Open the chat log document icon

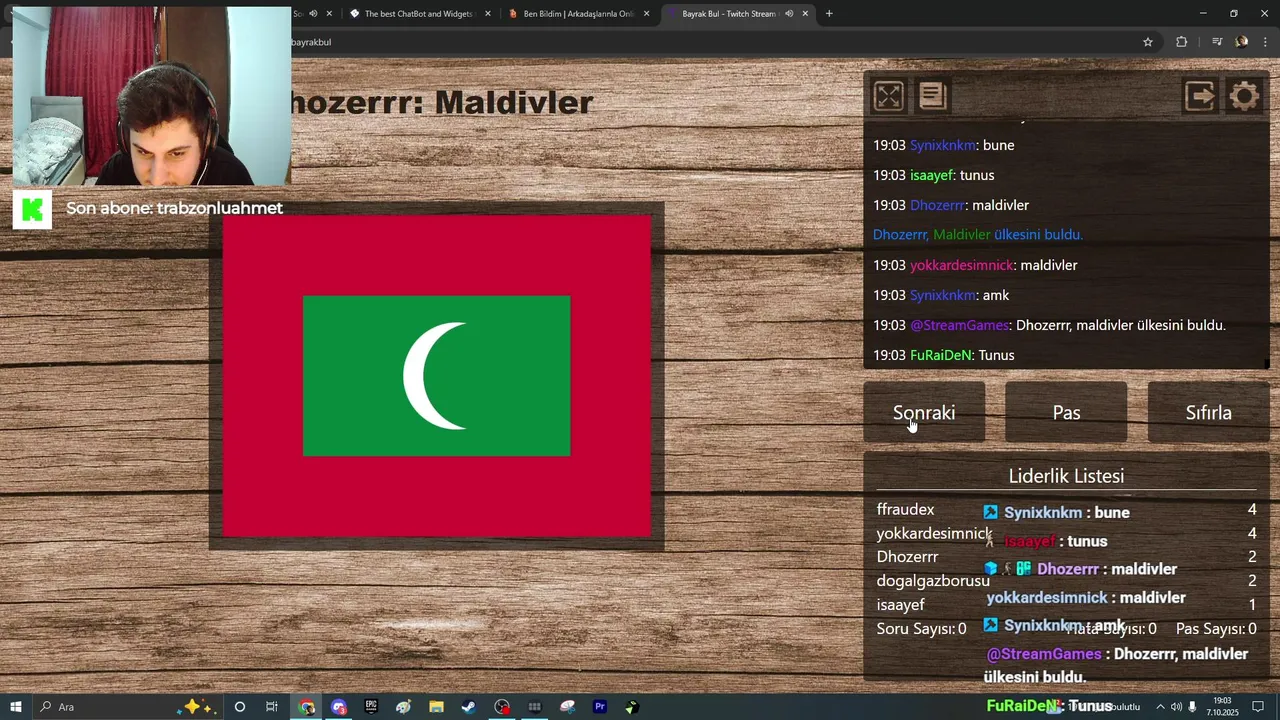coord(932,96)
